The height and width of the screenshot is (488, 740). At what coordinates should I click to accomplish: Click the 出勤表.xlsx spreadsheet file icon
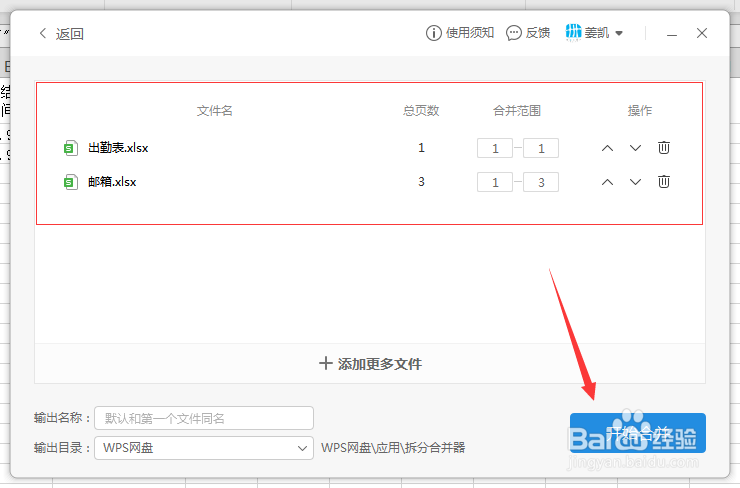click(70, 148)
